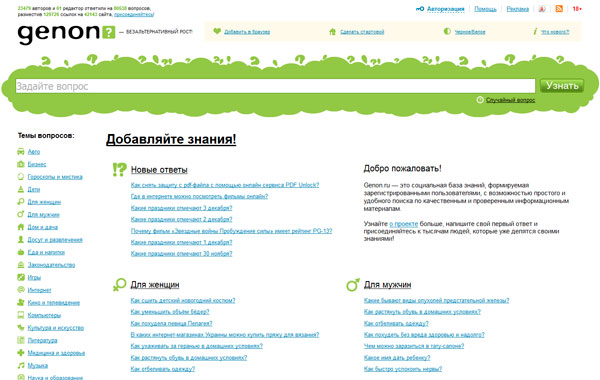Open the question Как уменьшить объём бёдер?
This screenshot has height=380, width=600.
coord(170,312)
